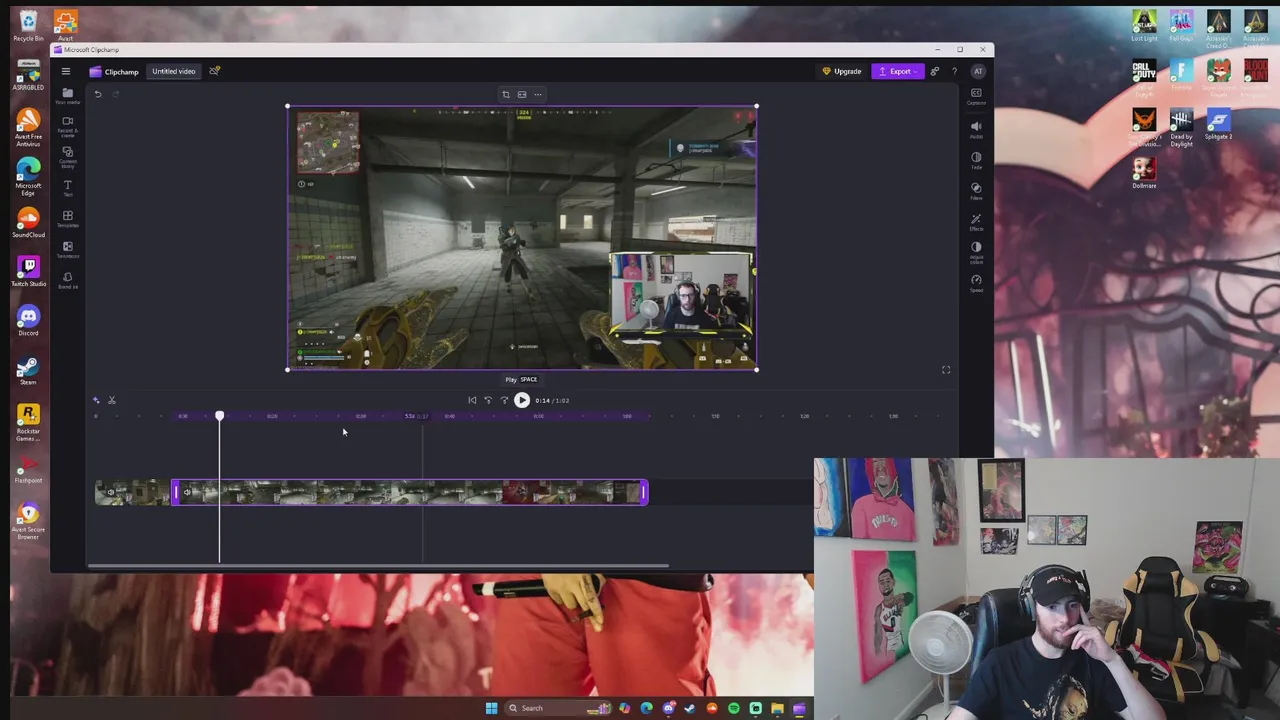1280x720 pixels.
Task: Select the purple highlighted timeline clip
Action: [x=410, y=492]
